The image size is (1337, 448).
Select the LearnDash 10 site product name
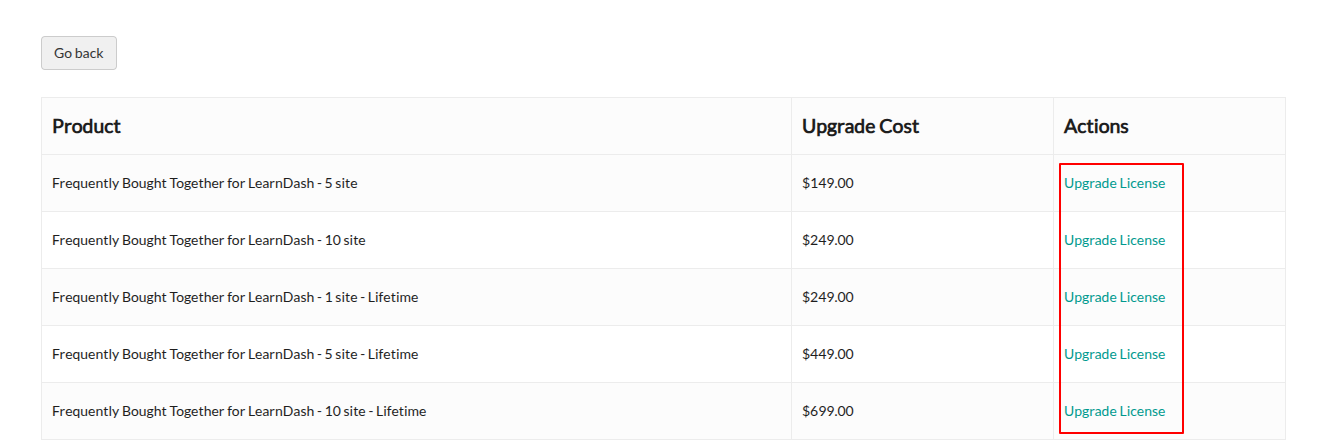(208, 240)
